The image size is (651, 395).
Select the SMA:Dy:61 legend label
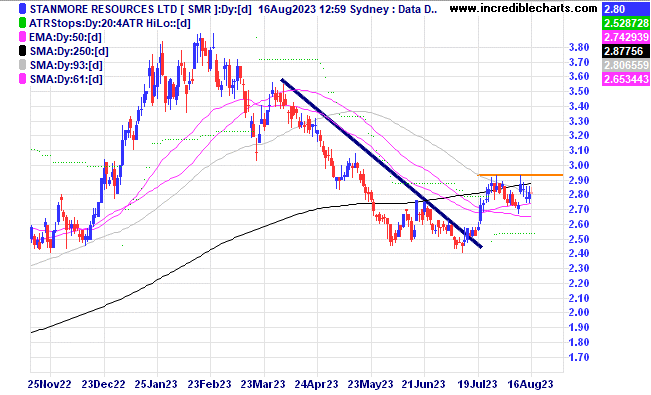(66, 79)
